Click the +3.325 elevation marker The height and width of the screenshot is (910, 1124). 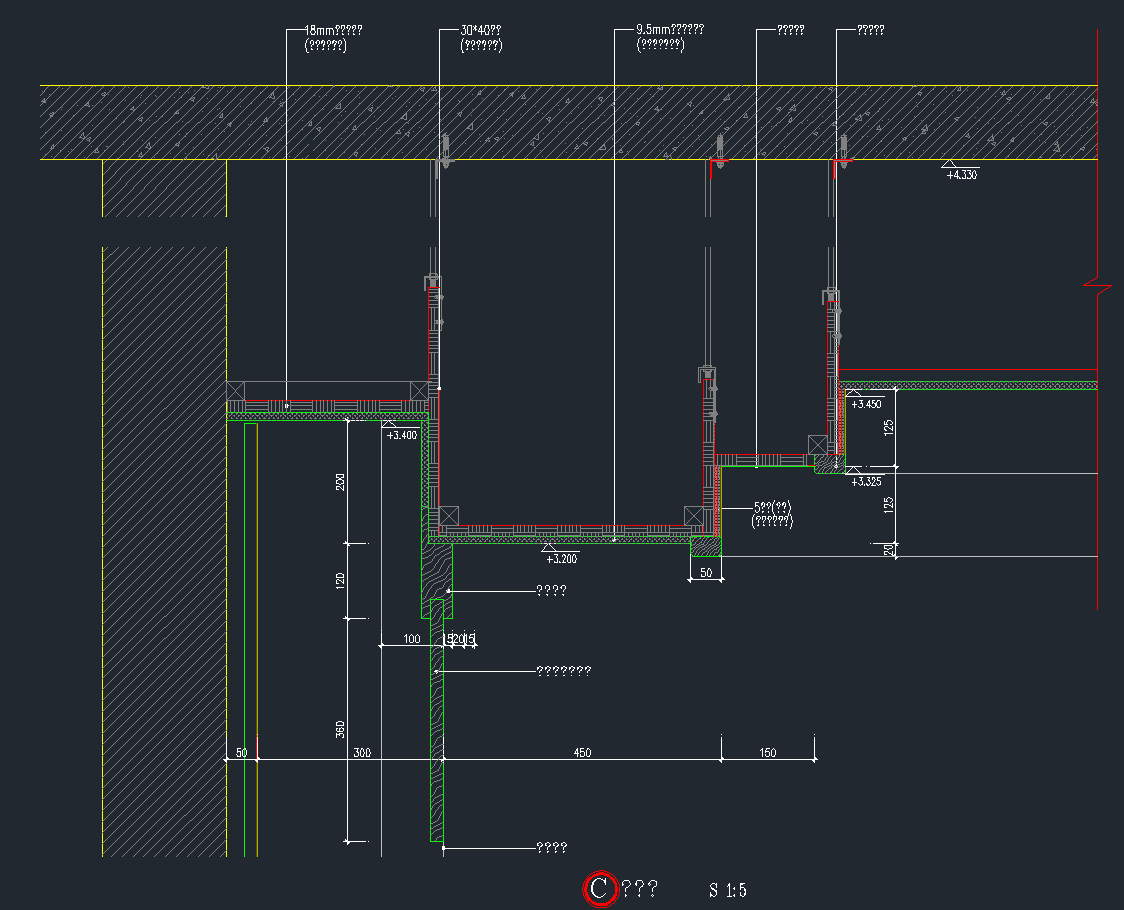(866, 481)
